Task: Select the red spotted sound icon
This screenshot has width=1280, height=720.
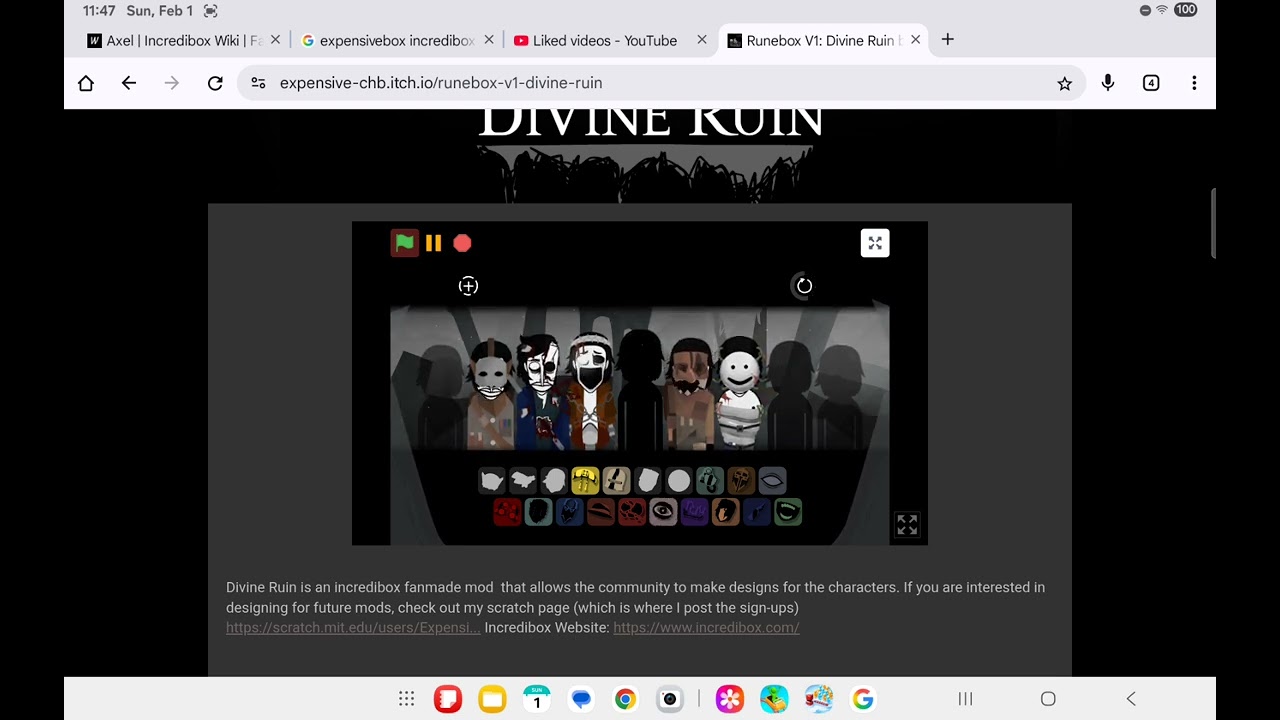Action: point(507,512)
